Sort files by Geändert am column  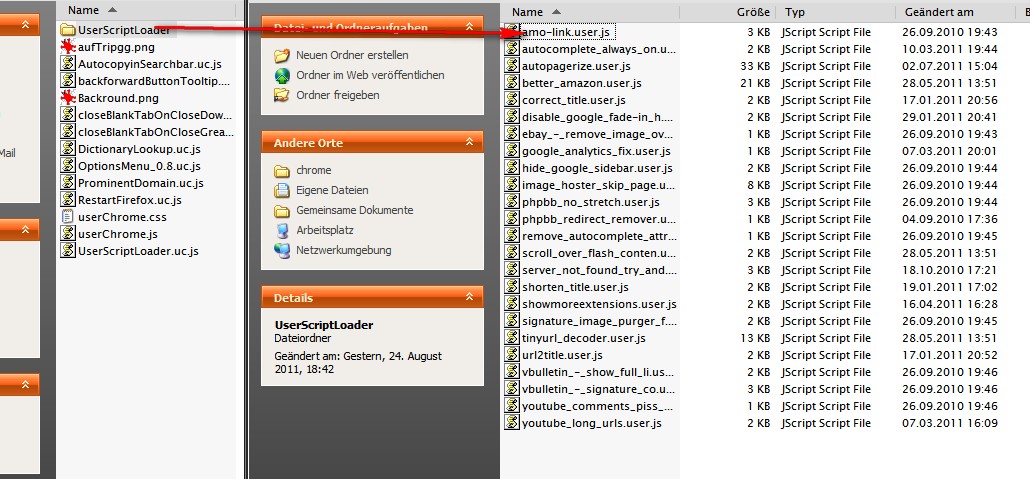938,12
